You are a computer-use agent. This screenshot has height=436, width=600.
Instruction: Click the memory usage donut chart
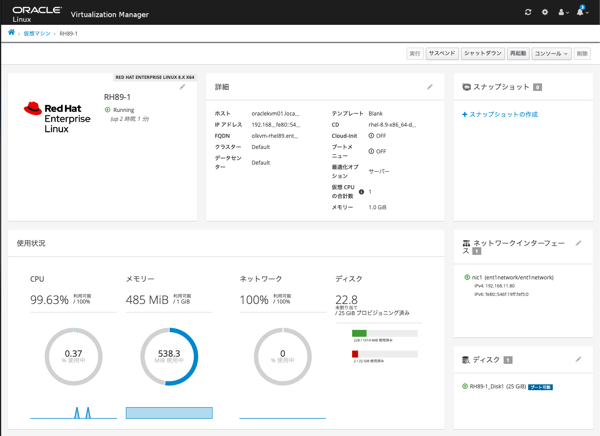click(x=169, y=356)
